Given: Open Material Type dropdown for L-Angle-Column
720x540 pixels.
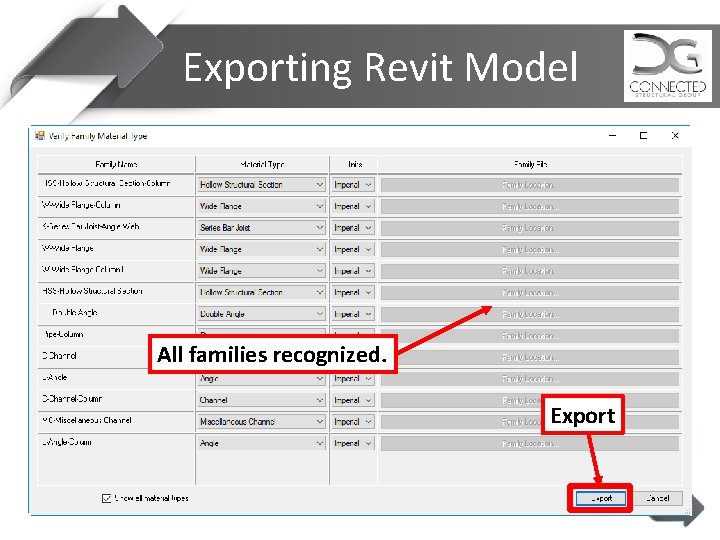Looking at the screenshot, I should click(x=261, y=443).
